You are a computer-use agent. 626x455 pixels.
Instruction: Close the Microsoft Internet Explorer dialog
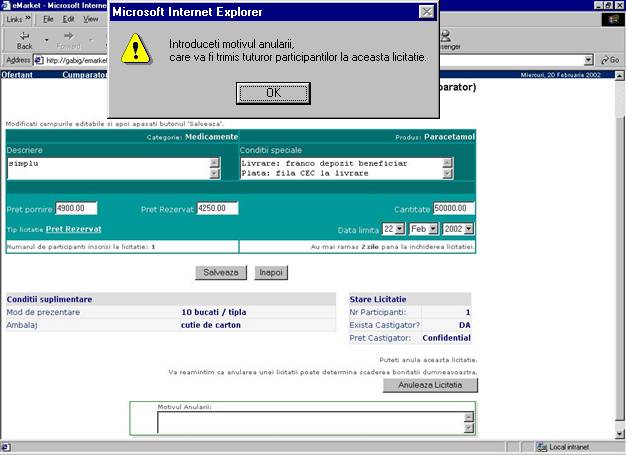click(426, 12)
